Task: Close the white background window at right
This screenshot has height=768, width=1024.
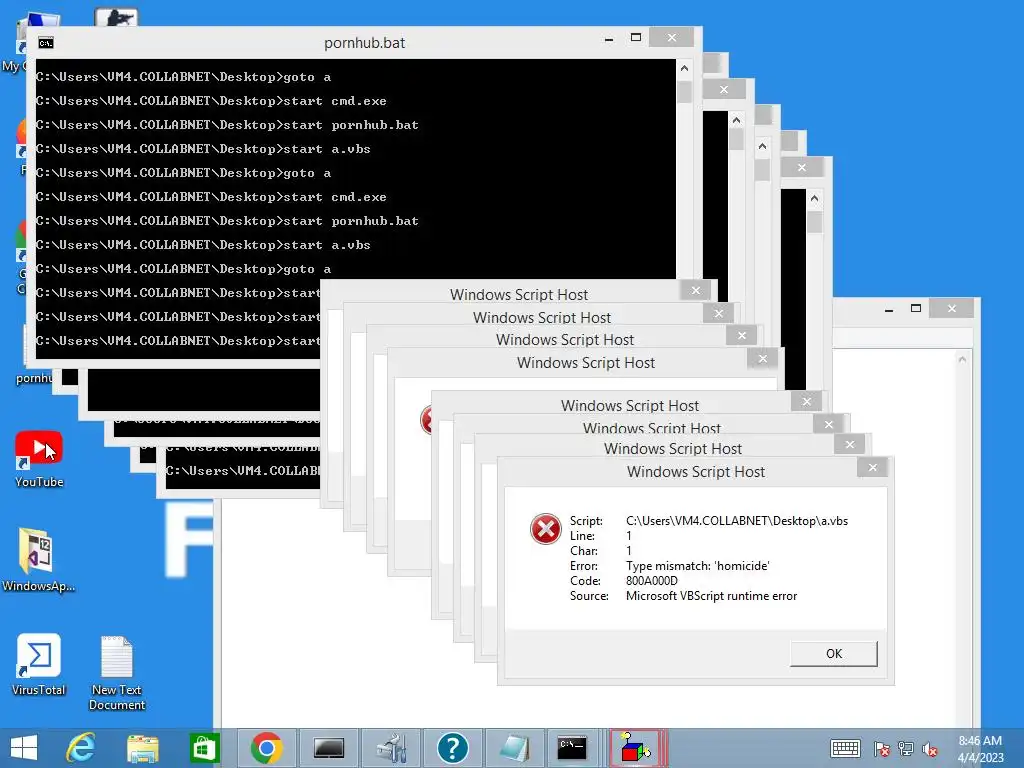Action: [952, 308]
